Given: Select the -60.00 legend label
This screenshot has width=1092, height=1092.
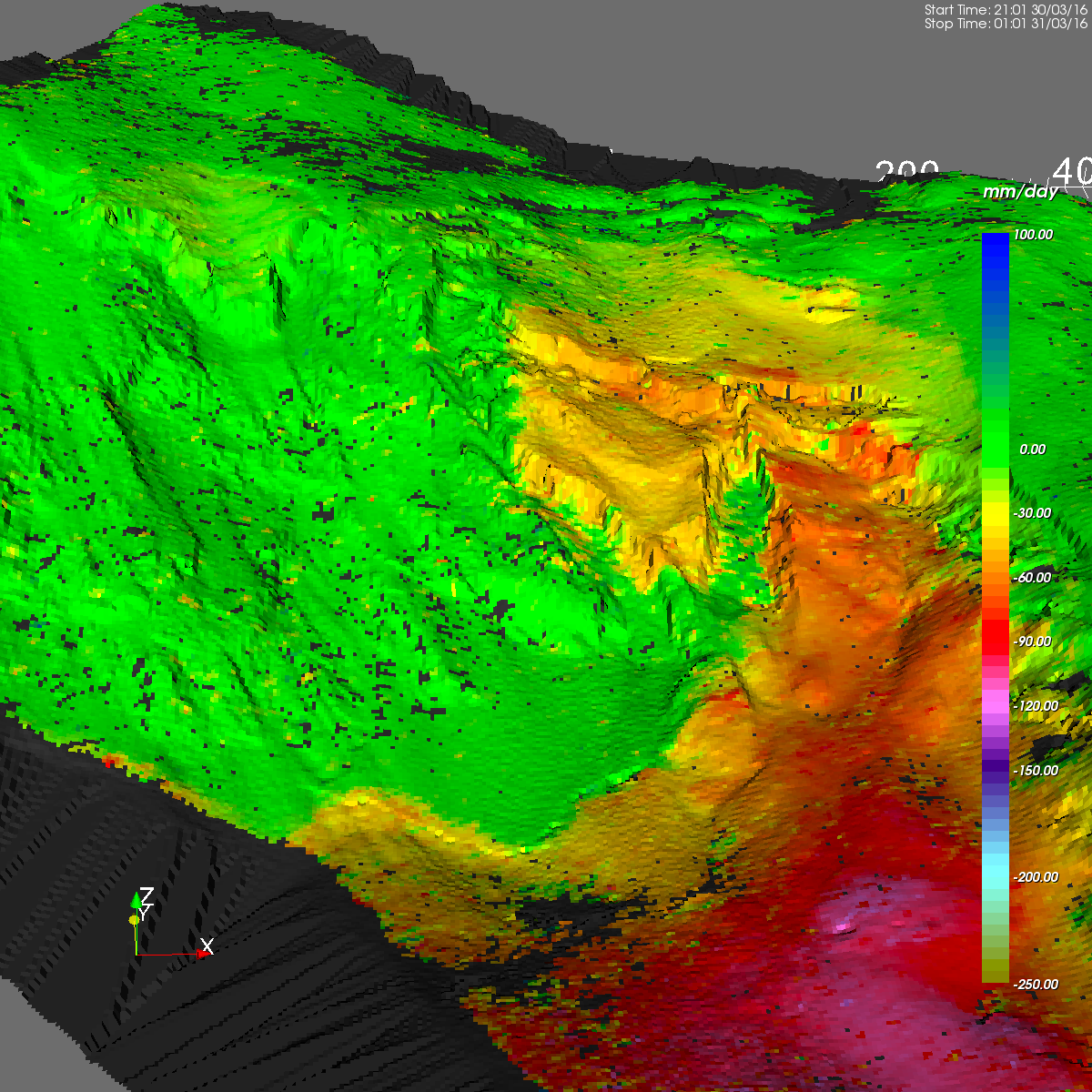Looking at the screenshot, I should pyautogui.click(x=1031, y=578).
